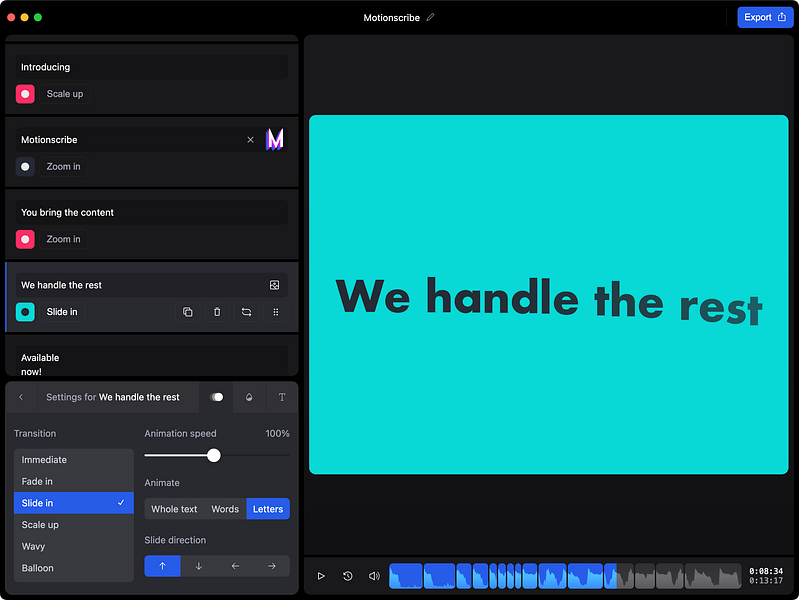Delete the We handle the rest slide

[217, 312]
